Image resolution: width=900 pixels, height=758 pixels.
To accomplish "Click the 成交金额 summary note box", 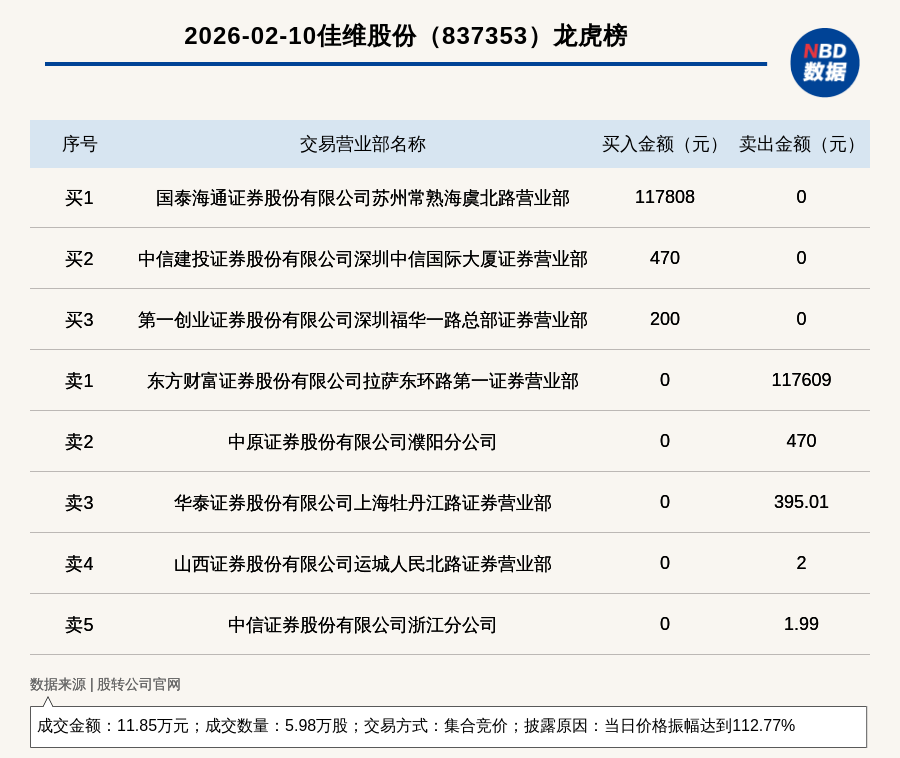I will point(448,726).
